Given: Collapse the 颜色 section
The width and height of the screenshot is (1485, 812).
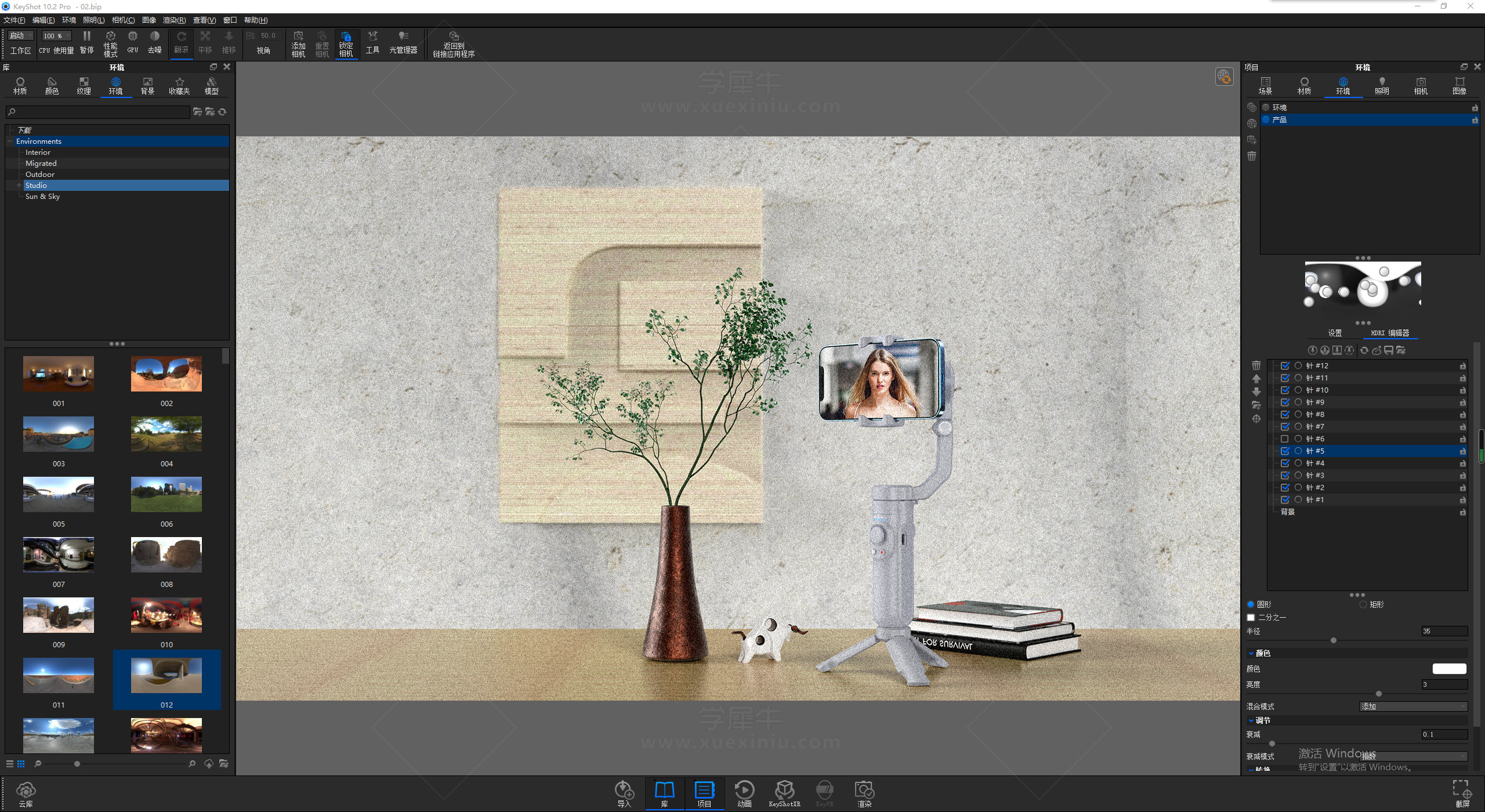Looking at the screenshot, I should click(1251, 654).
